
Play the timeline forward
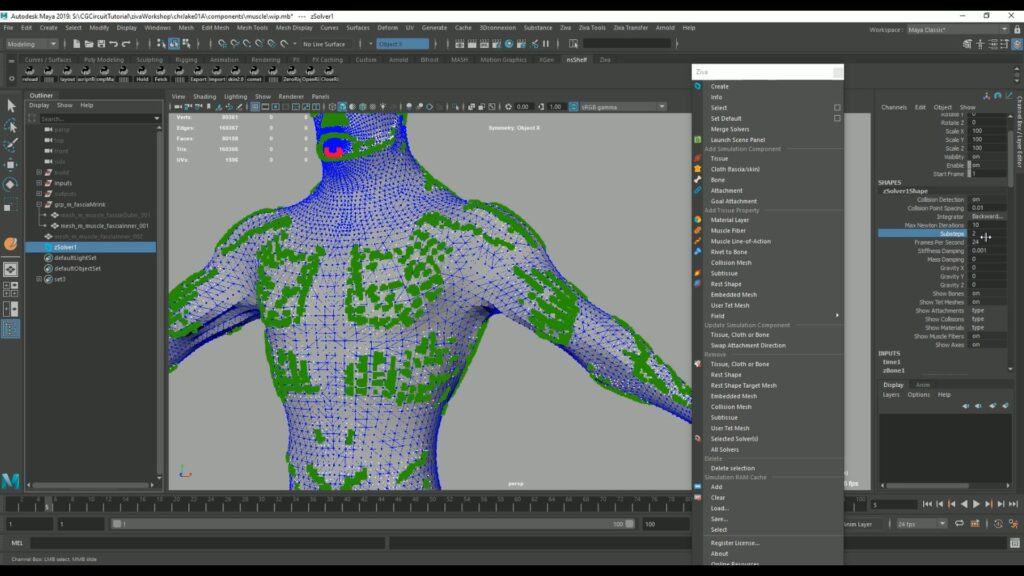[x=976, y=504]
